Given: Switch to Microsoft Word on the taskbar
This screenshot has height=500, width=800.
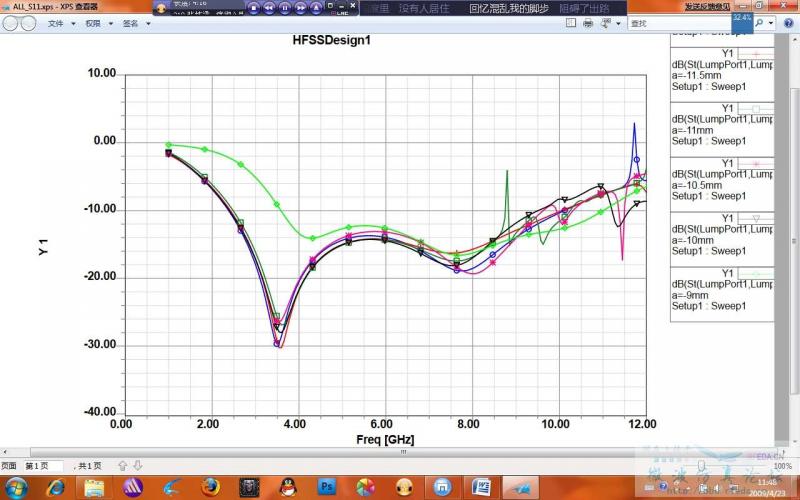Looking at the screenshot, I should 482,488.
